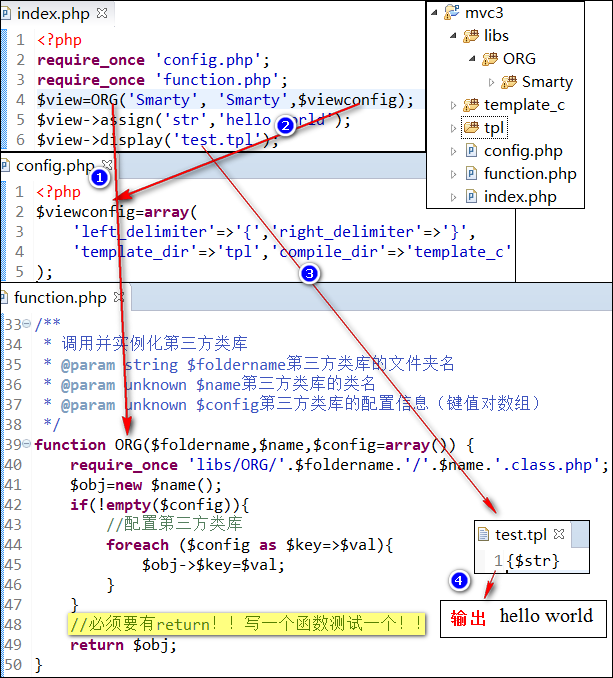The width and height of the screenshot is (613, 678).
Task: Collapse the comment block at line 33
Action: pos(26,323)
